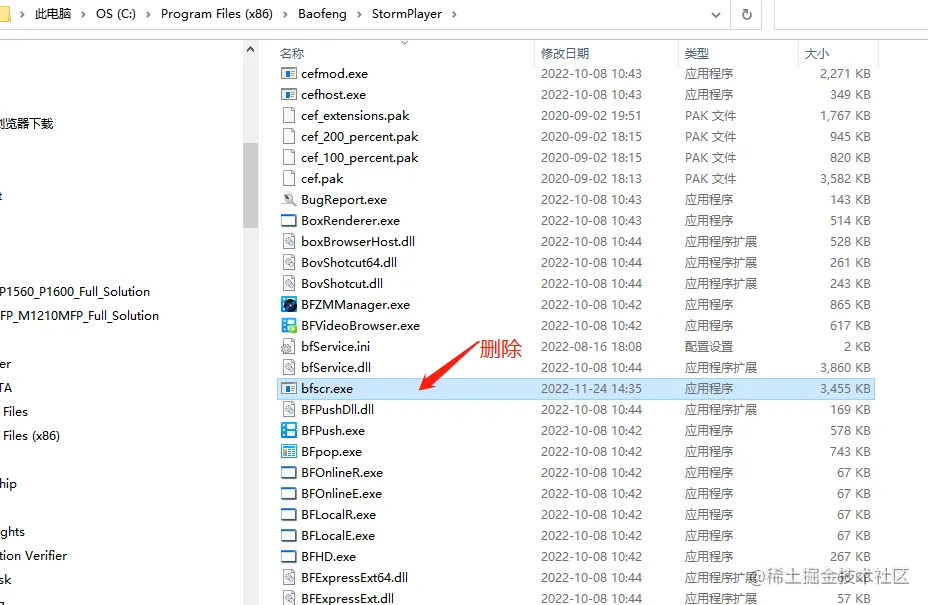The image size is (928, 605).
Task: Click the 配置设置 type cell of bfService.ini
Action: 709,347
